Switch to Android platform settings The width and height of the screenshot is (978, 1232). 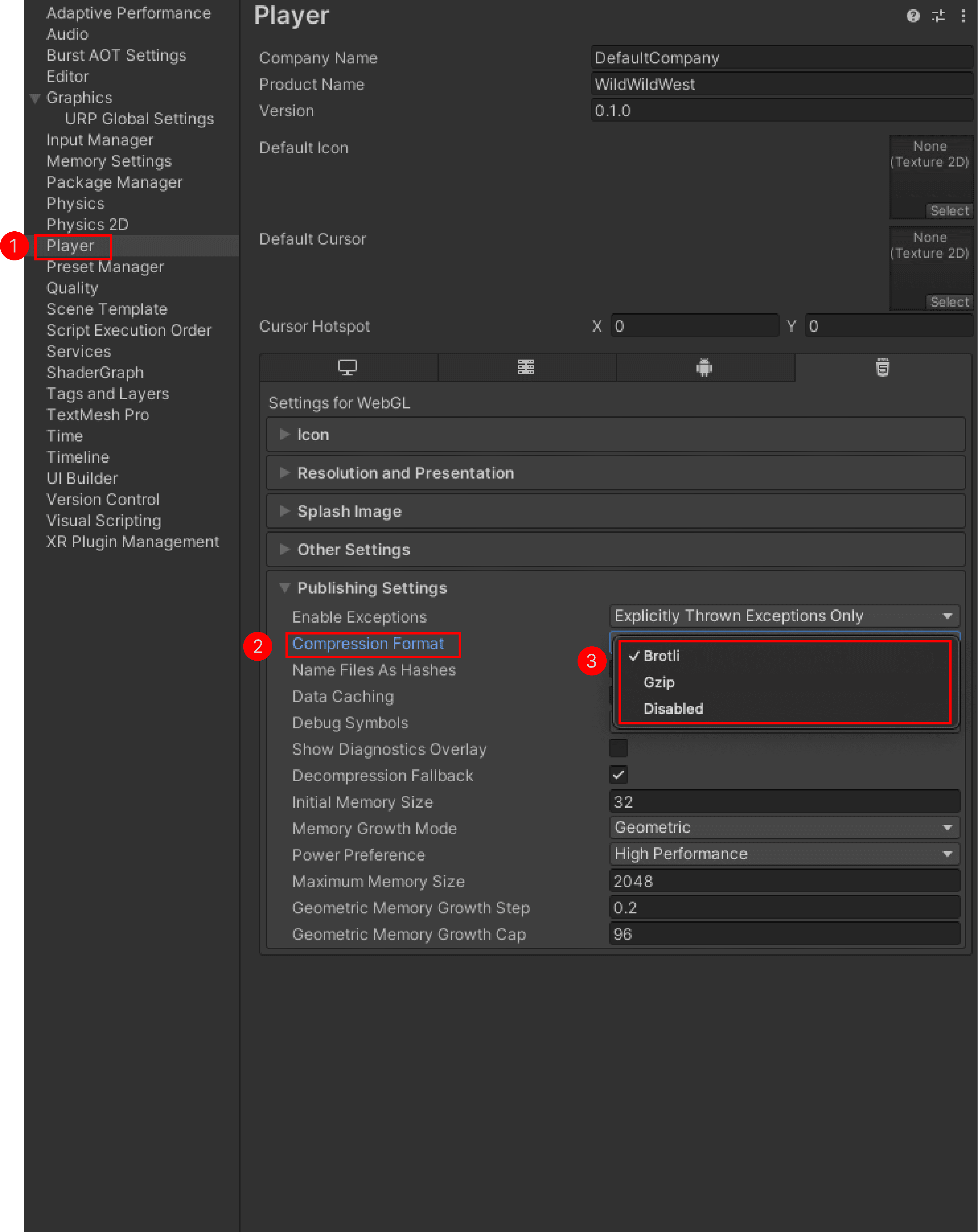point(704,367)
